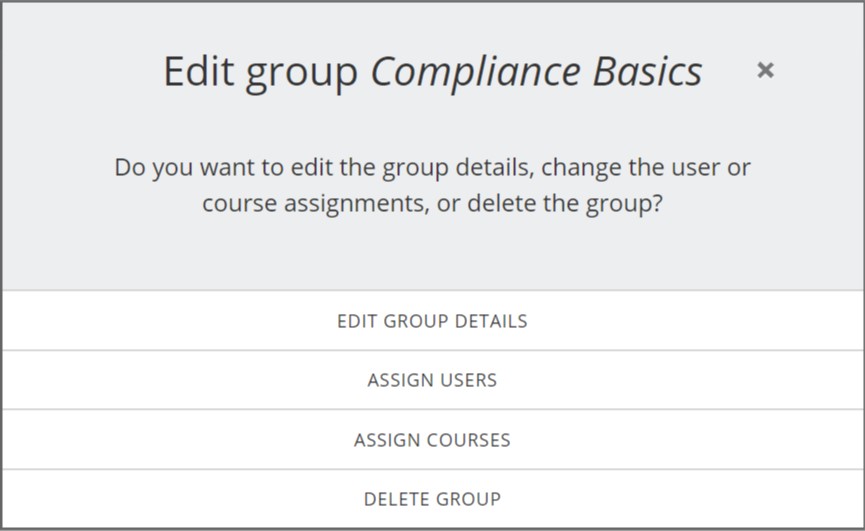Change user assignments for this group
The height and width of the screenshot is (531, 865).
[432, 380]
